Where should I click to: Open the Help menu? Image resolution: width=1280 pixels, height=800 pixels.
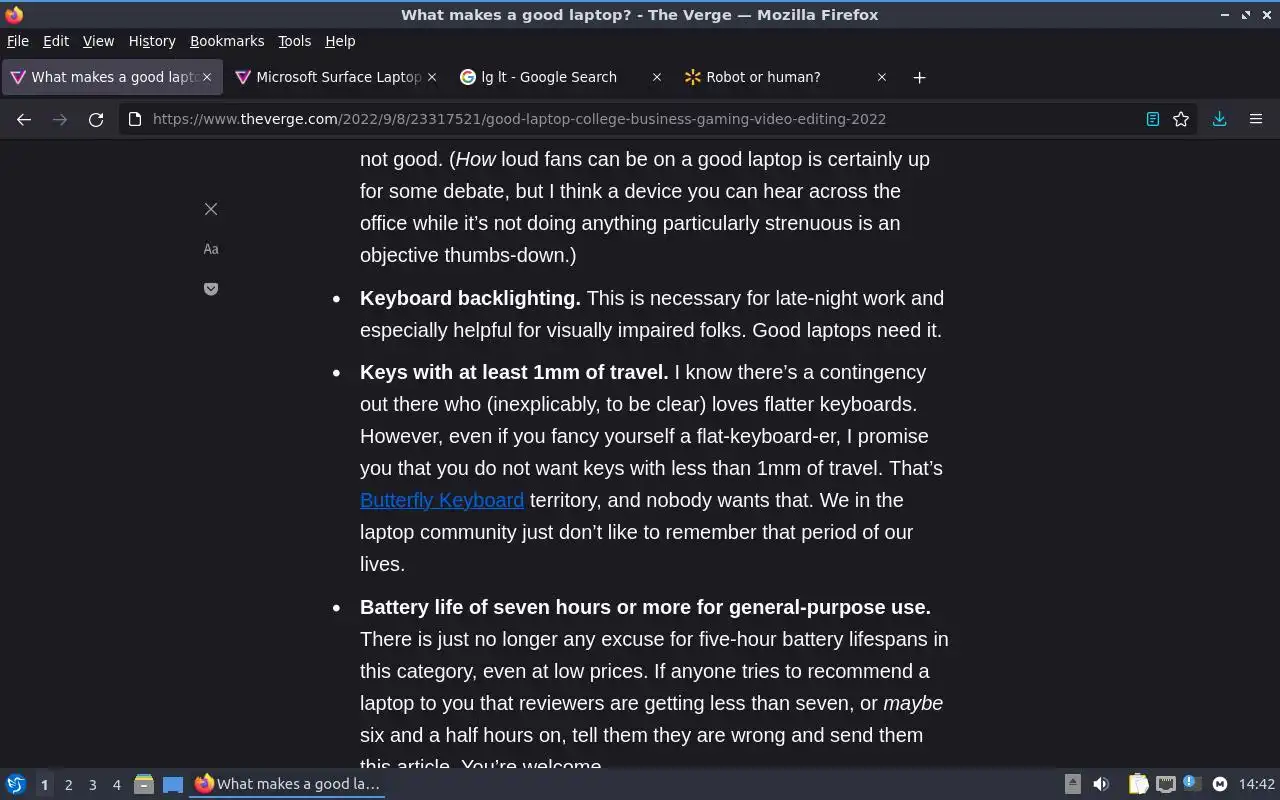[340, 41]
